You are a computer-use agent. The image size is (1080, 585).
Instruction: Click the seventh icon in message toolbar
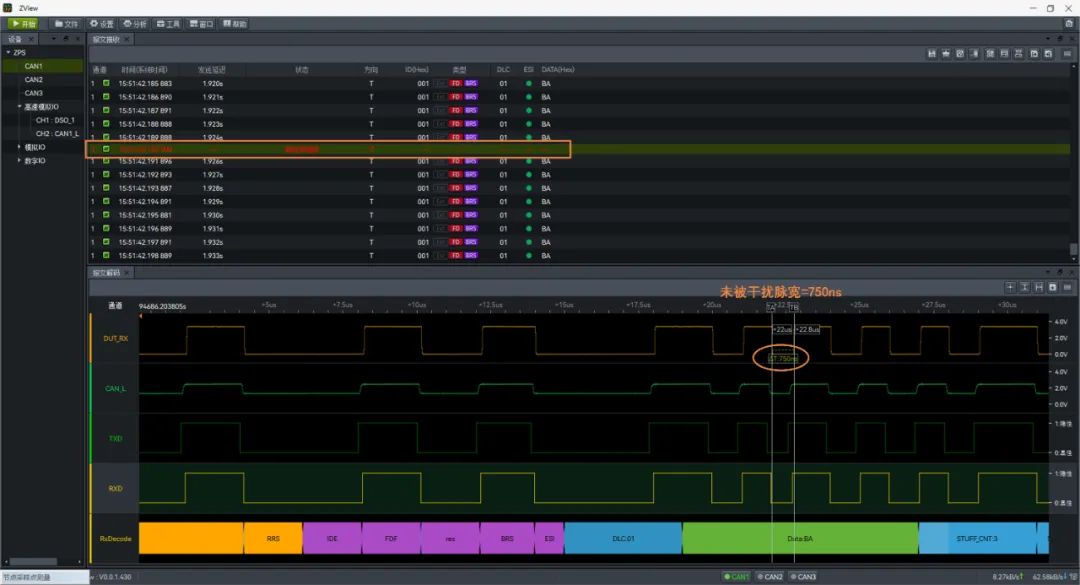(x=1019, y=54)
